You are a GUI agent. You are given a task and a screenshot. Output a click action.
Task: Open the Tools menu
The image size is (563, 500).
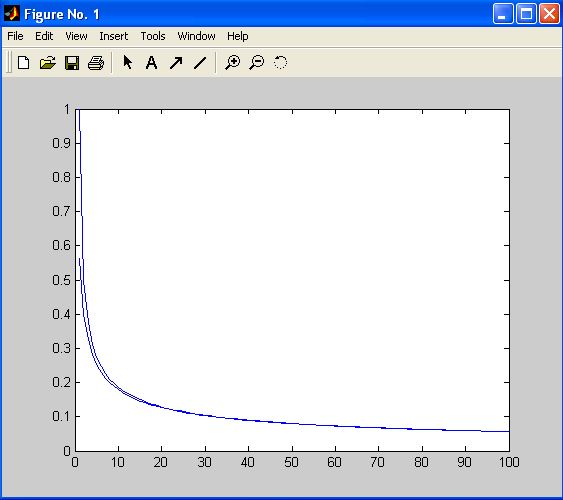coord(153,36)
